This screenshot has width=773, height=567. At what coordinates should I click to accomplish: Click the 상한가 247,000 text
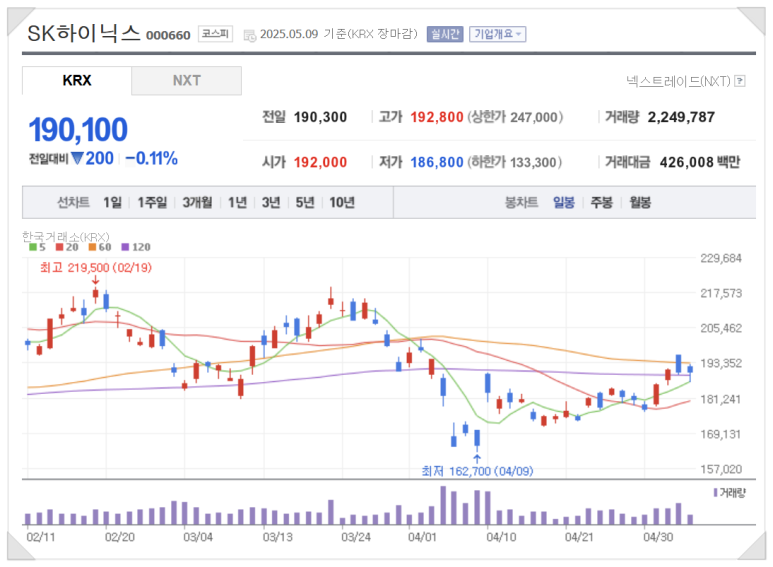tap(515, 117)
